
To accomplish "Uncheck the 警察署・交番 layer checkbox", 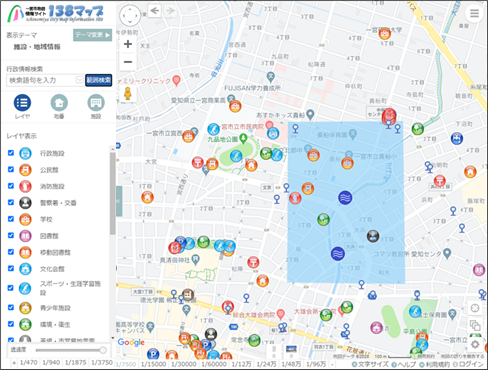I will [x=11, y=202].
